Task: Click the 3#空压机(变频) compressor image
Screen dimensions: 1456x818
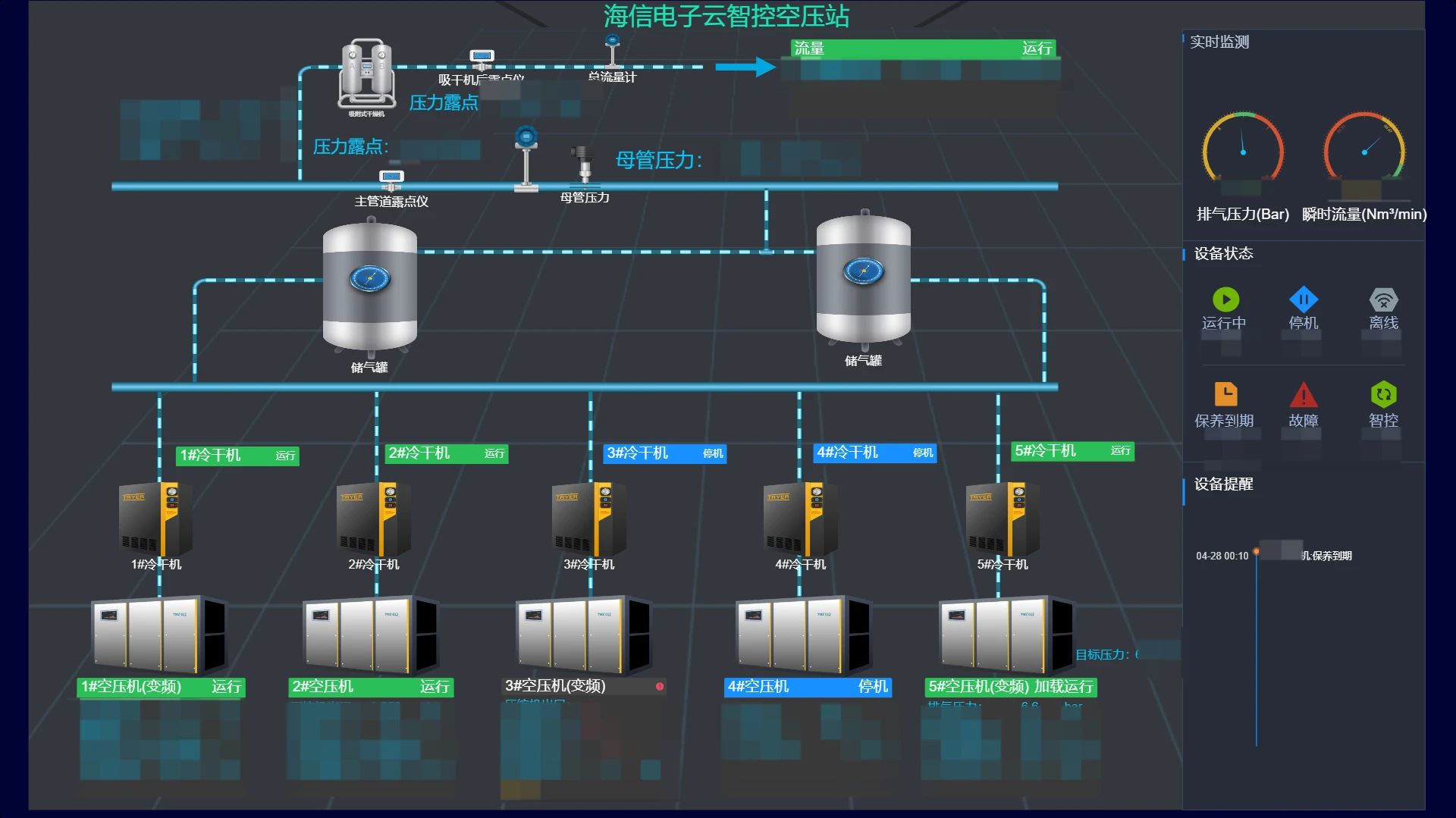Action: [584, 635]
